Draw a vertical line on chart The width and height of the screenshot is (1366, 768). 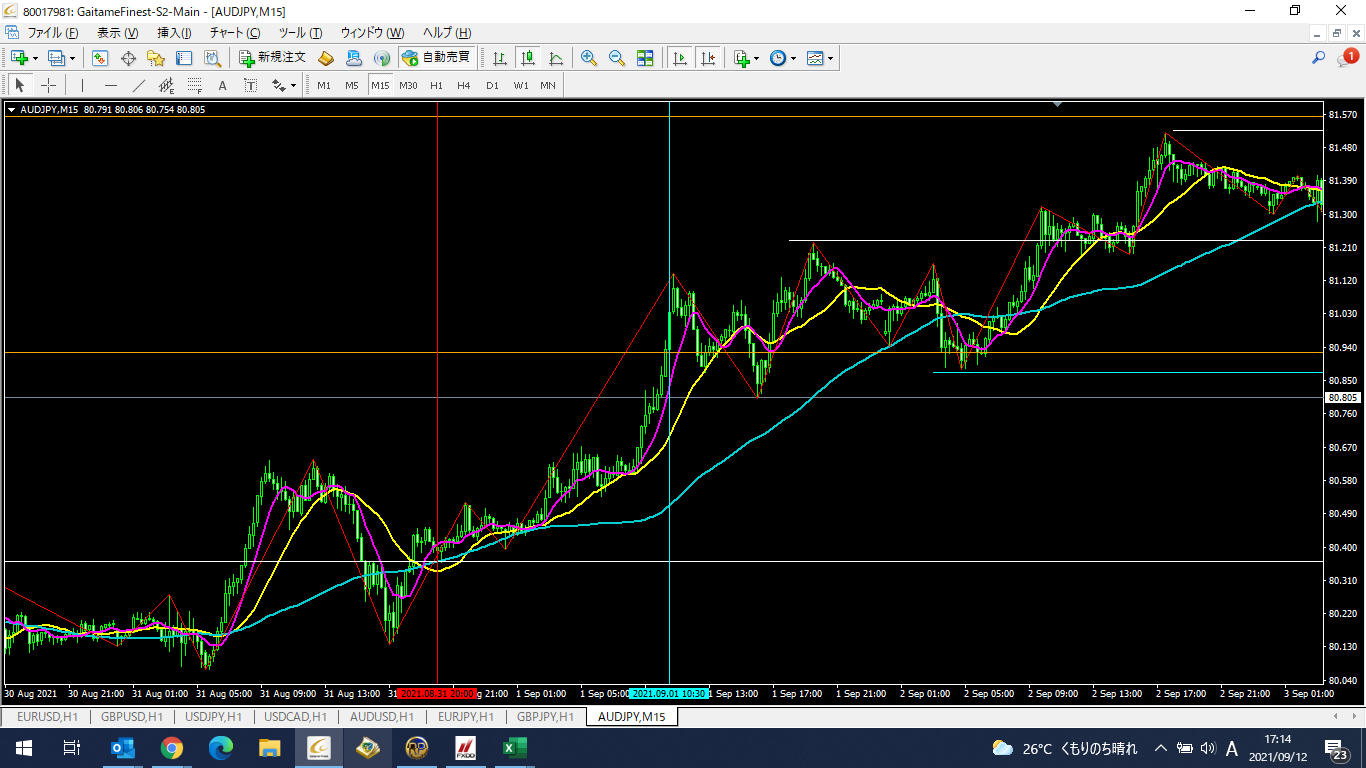82,85
